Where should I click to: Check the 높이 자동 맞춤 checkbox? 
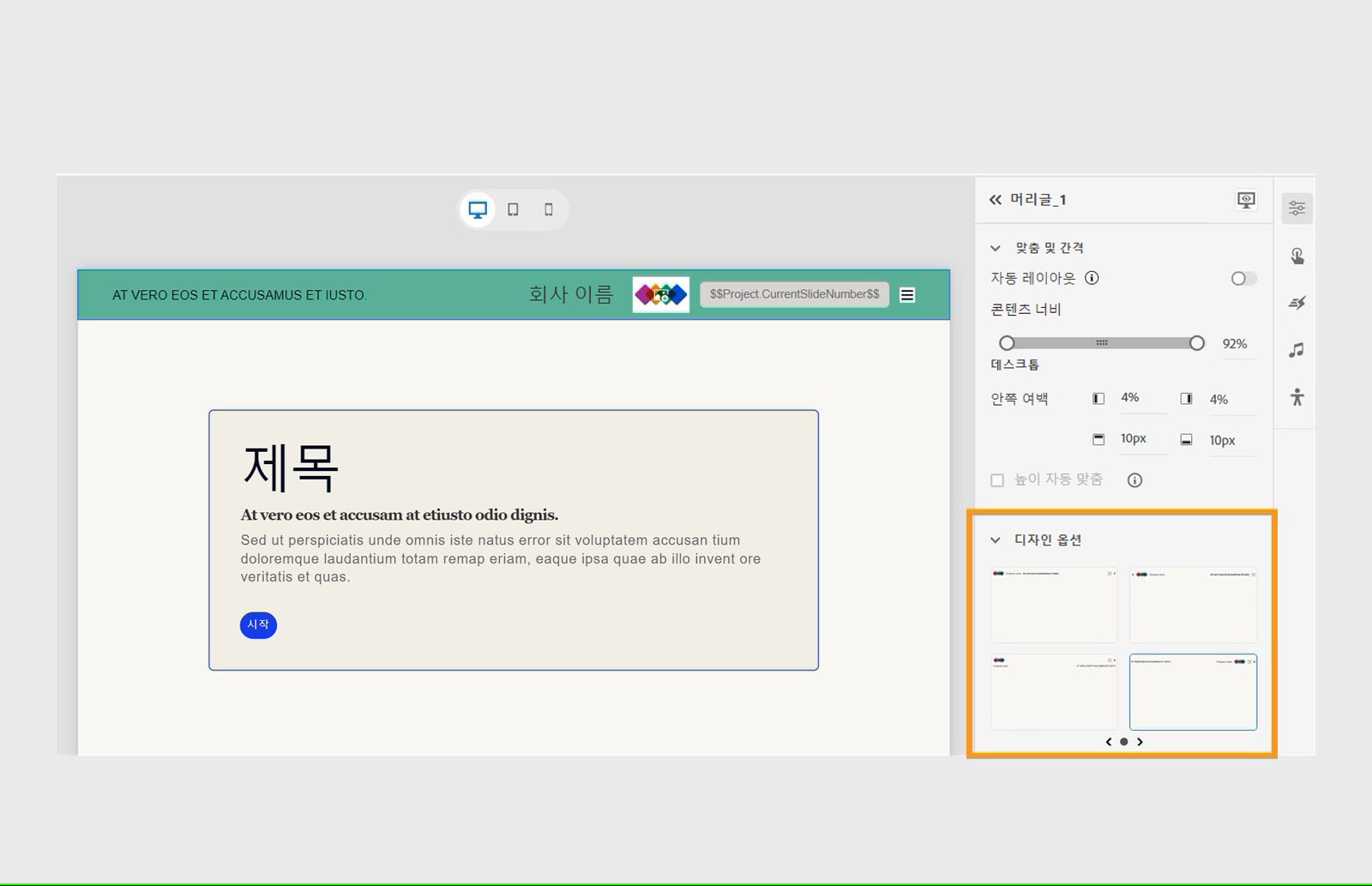pyautogui.click(x=997, y=479)
